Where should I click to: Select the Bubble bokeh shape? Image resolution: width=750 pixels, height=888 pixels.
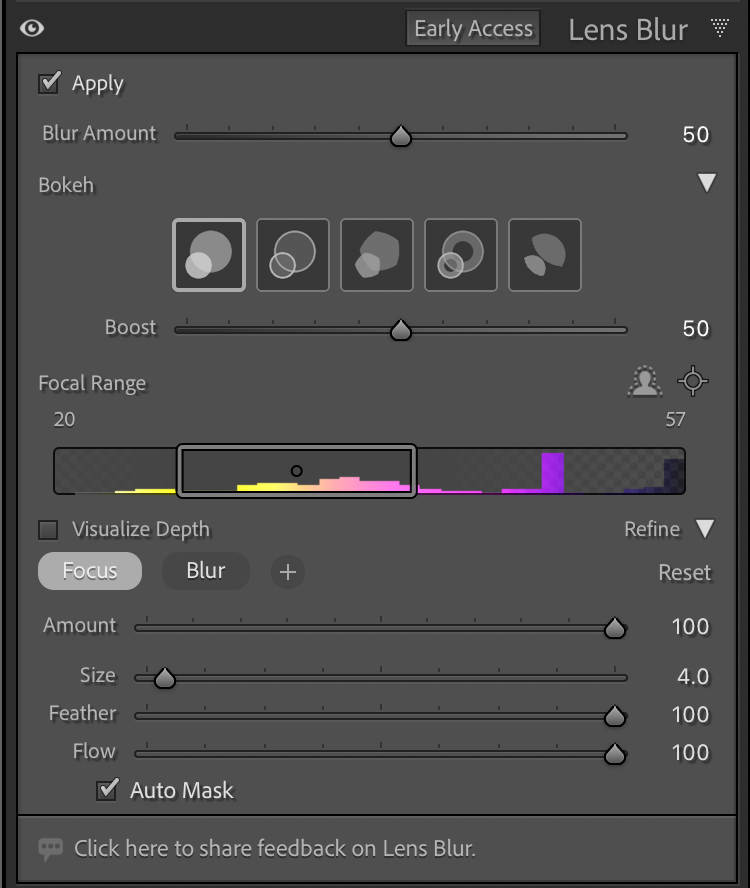293,255
